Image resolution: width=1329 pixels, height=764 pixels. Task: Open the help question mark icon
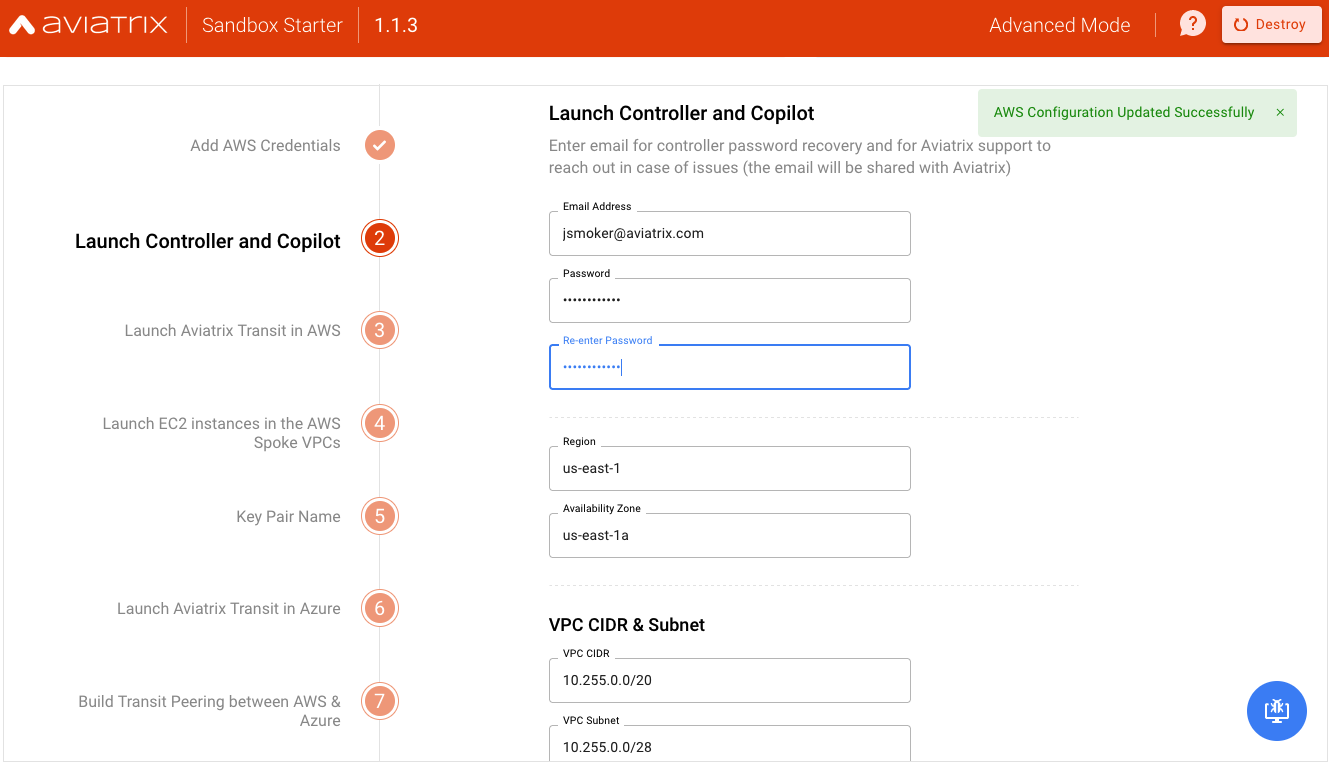point(1192,24)
